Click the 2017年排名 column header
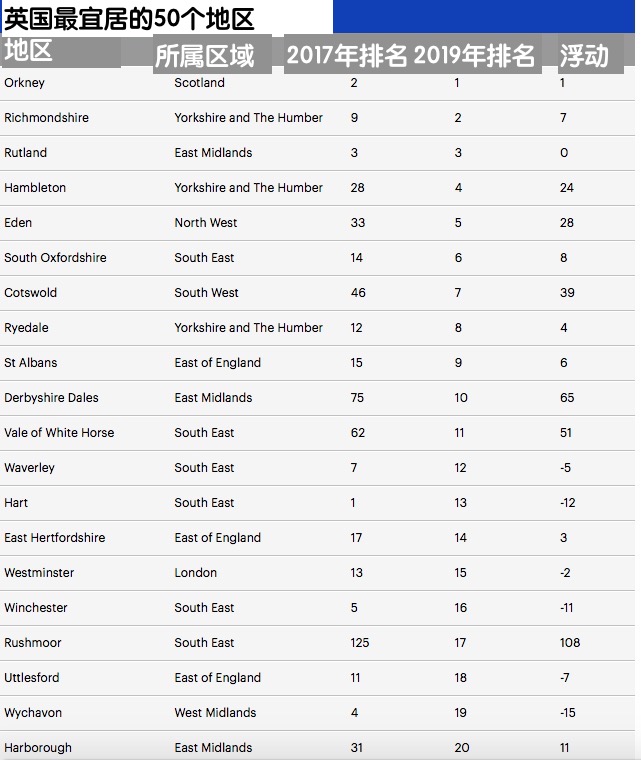The height and width of the screenshot is (760, 641). tap(347, 55)
